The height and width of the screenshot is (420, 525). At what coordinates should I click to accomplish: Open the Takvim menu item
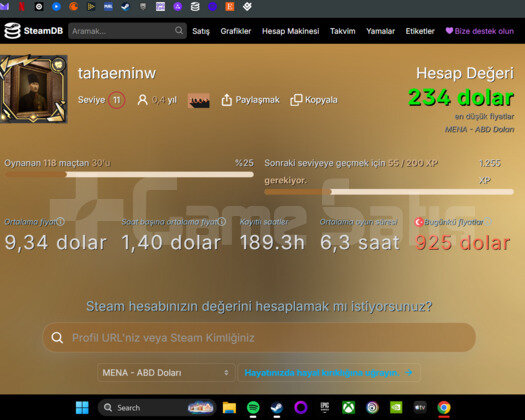(x=343, y=31)
